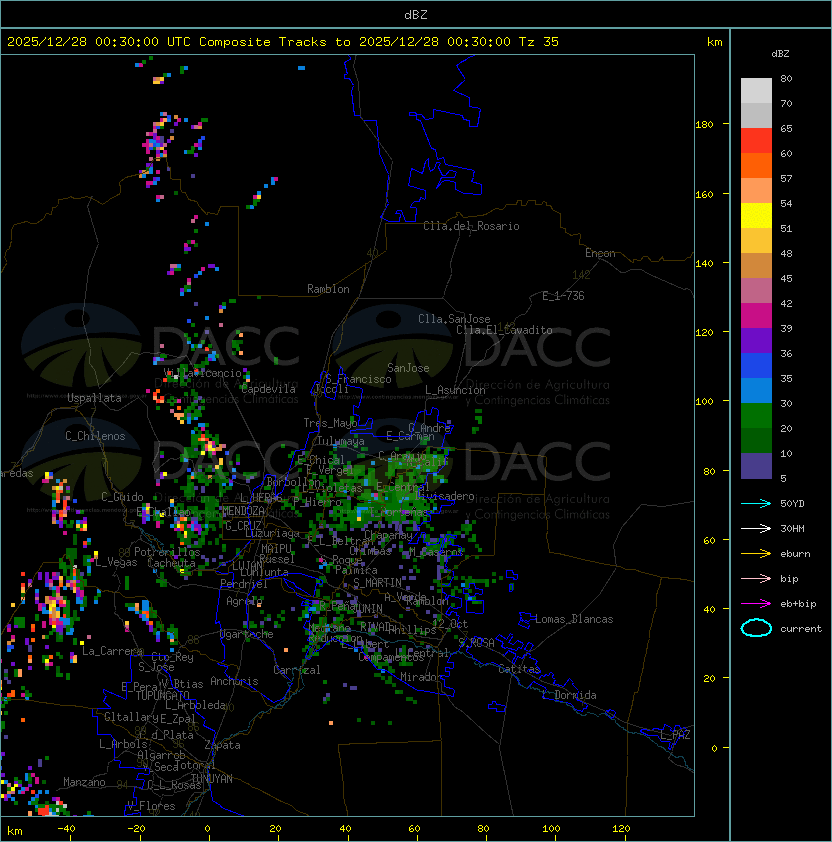Click the pink bip arrow icon
Screen dimensions: 832x842
click(756, 578)
